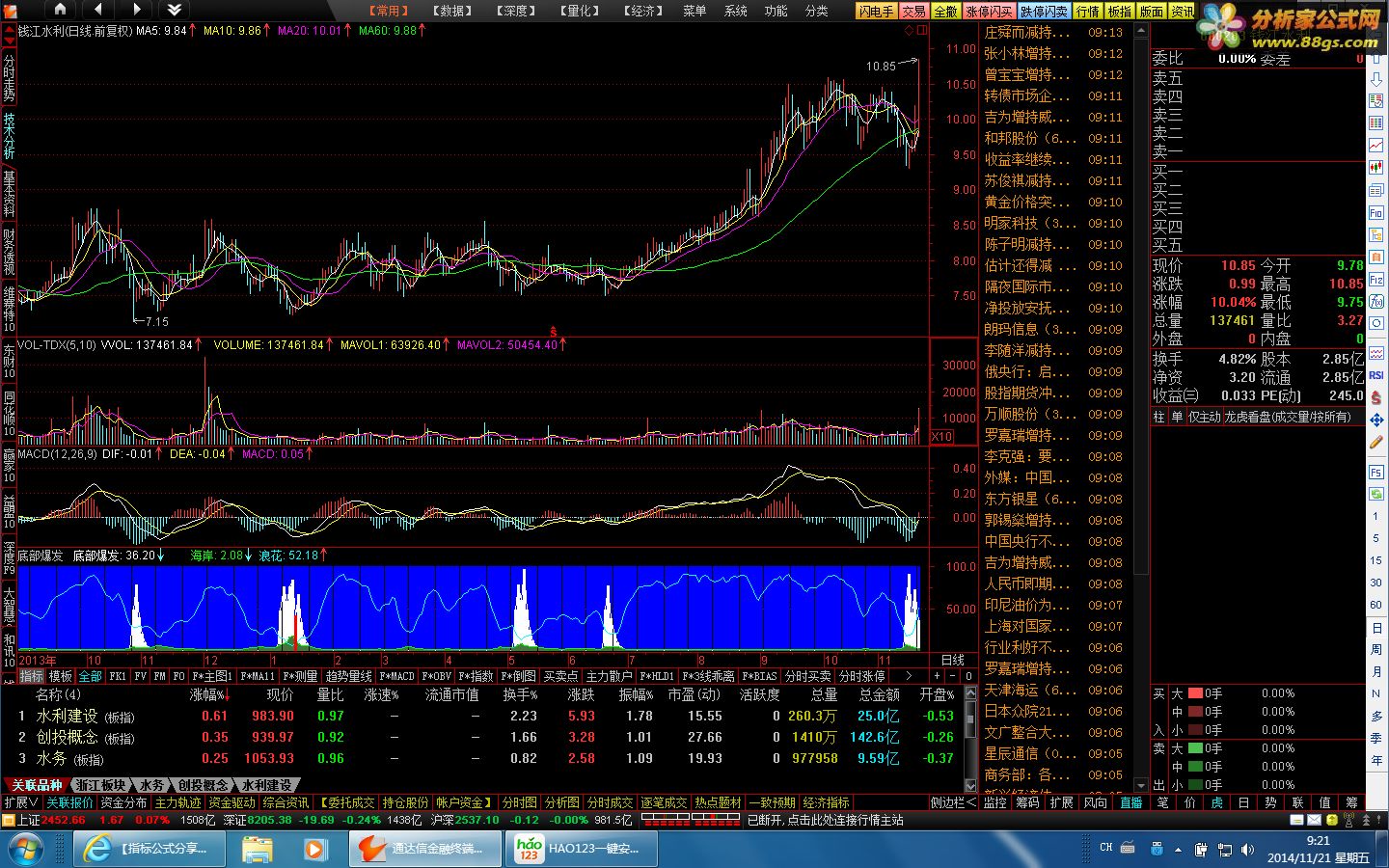Viewport: 1389px width, 868px height.
Task: Open the 常用 menu
Action: click(x=389, y=11)
